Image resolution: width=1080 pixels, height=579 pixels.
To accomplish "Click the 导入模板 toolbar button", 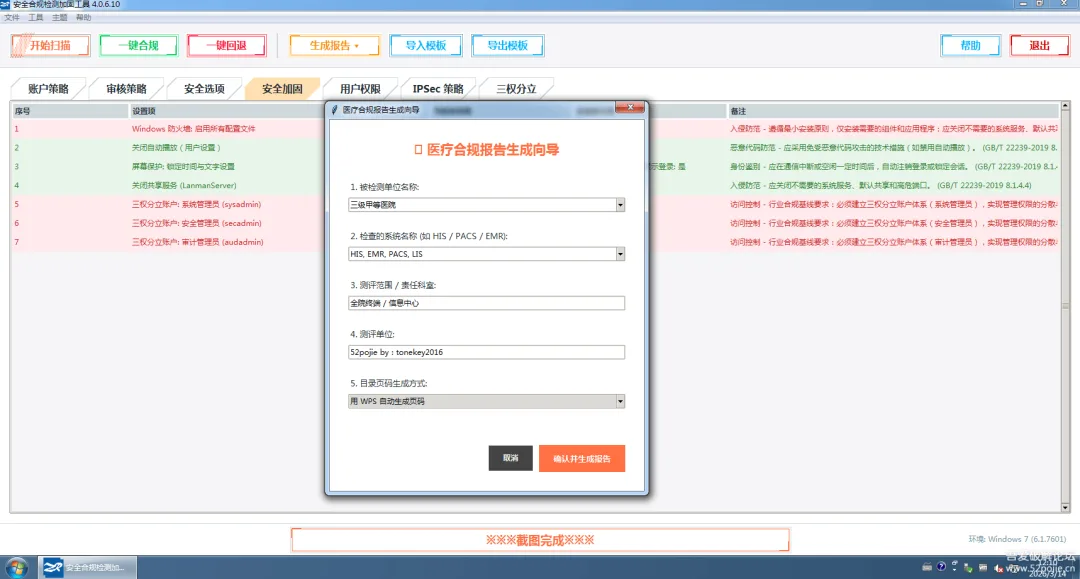I will (x=426, y=45).
